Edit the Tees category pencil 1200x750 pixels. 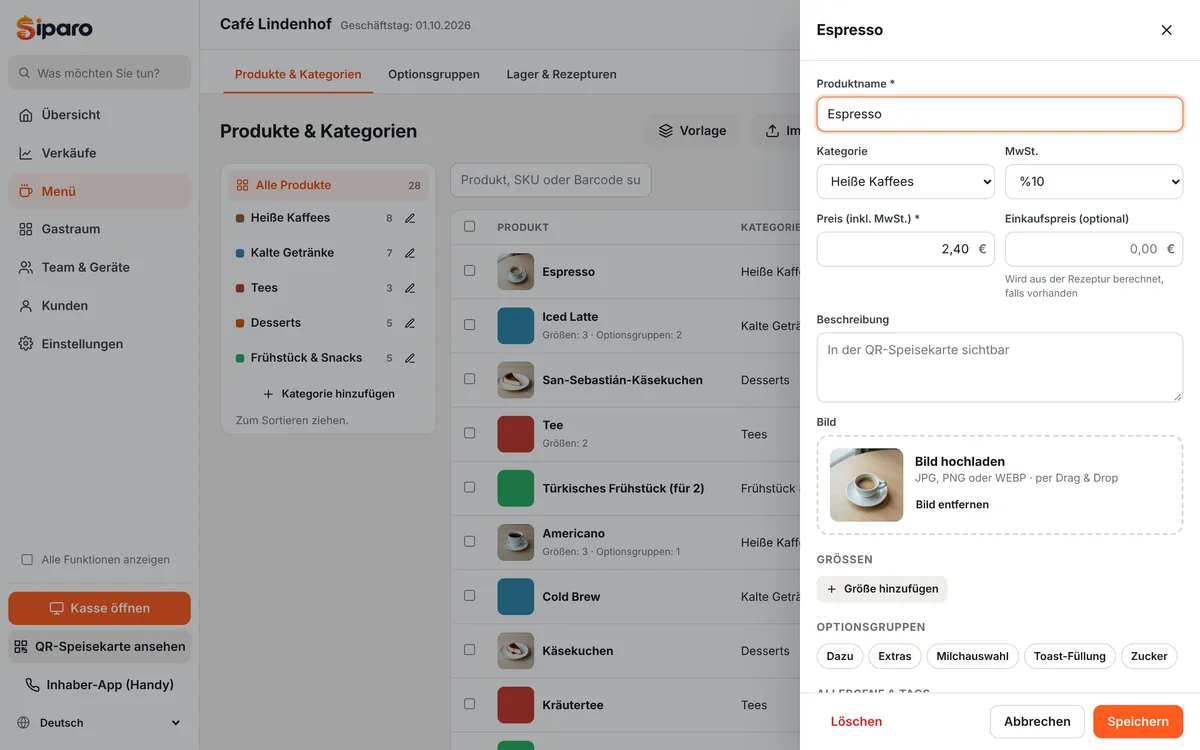coord(410,288)
